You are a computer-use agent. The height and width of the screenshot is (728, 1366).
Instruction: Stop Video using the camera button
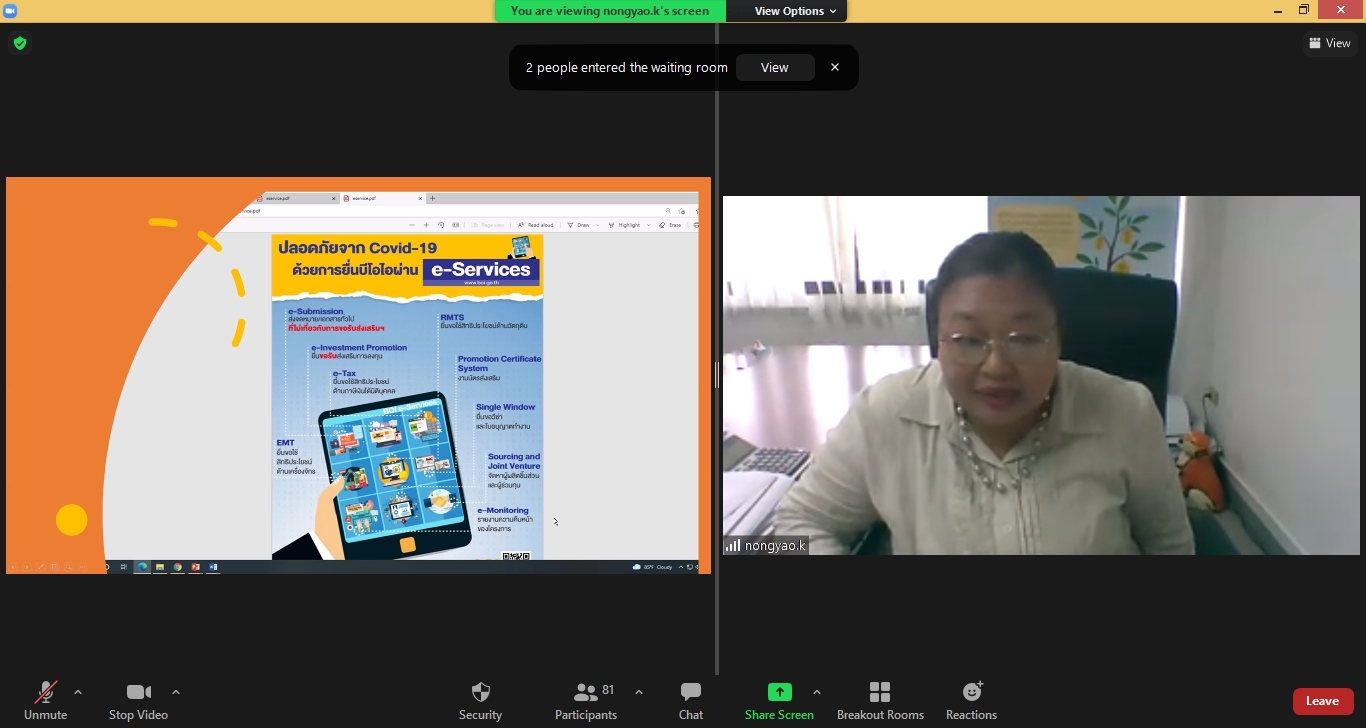pyautogui.click(x=138, y=700)
